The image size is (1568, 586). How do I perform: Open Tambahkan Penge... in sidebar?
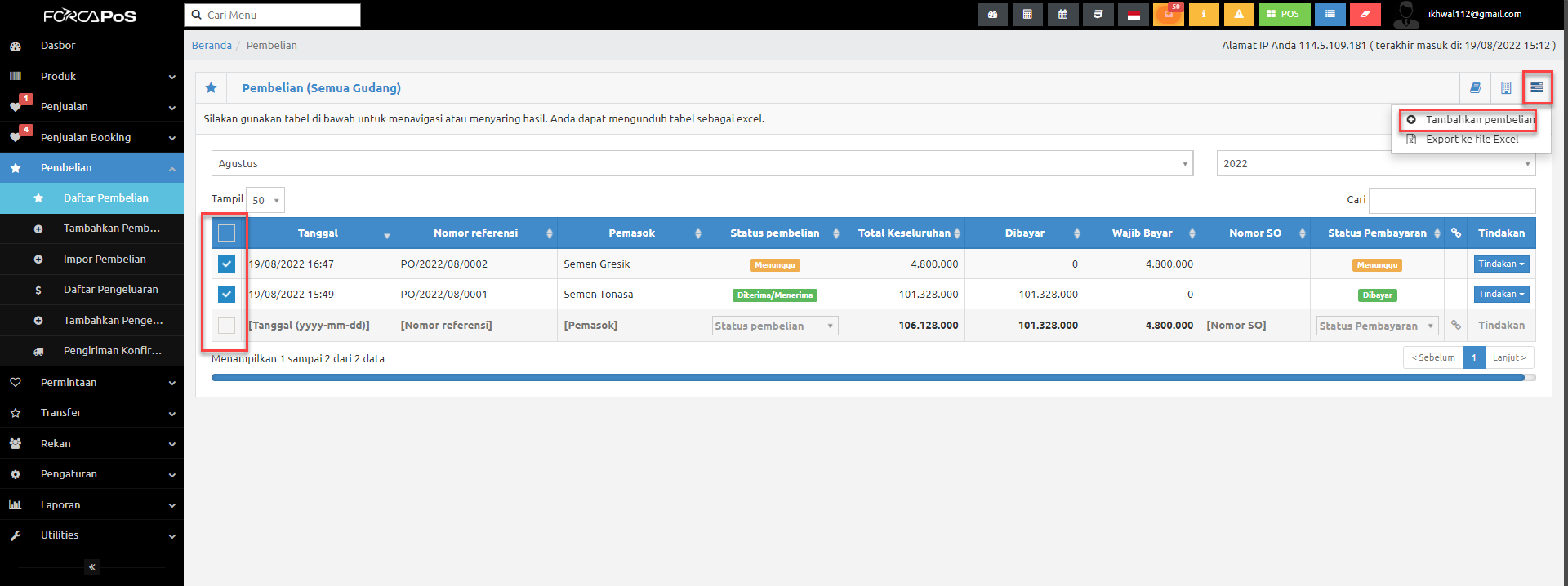[x=91, y=320]
